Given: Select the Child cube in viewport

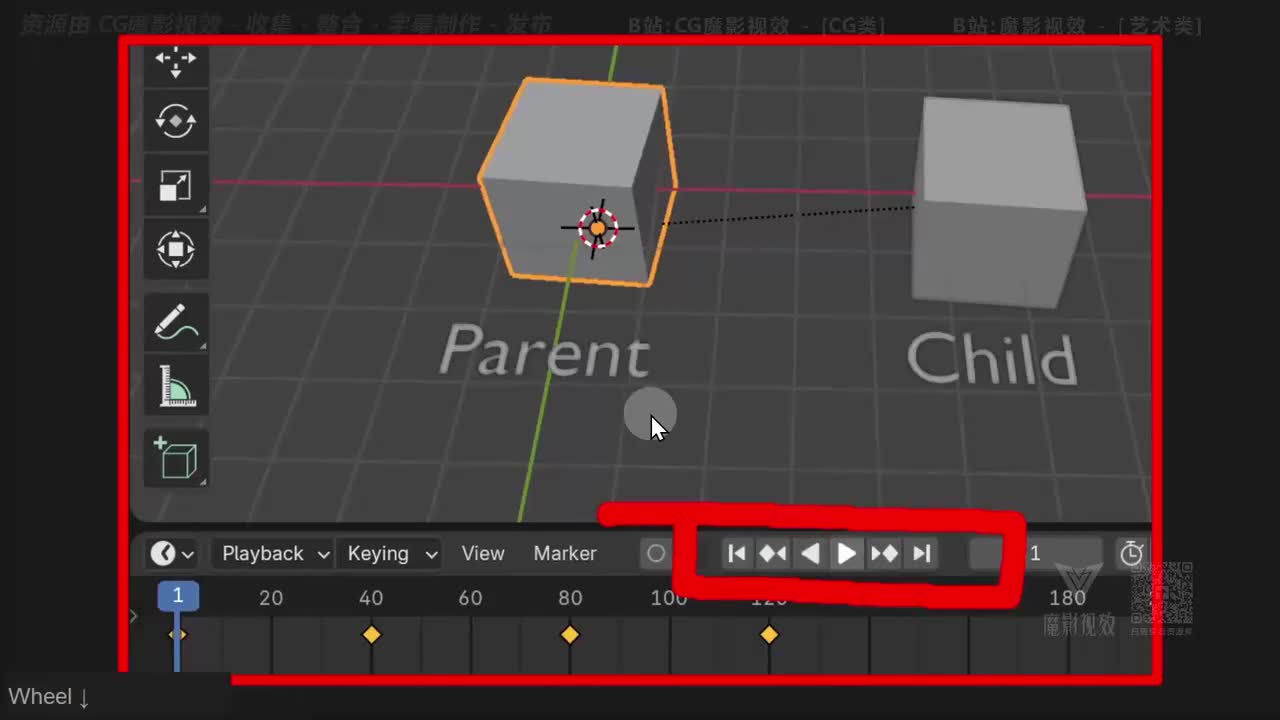Looking at the screenshot, I should 998,201.
